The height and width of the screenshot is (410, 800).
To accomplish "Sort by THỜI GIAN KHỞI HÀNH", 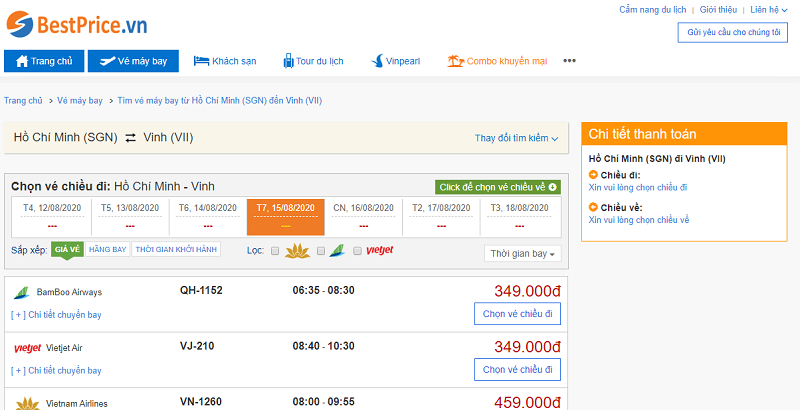I will (176, 249).
